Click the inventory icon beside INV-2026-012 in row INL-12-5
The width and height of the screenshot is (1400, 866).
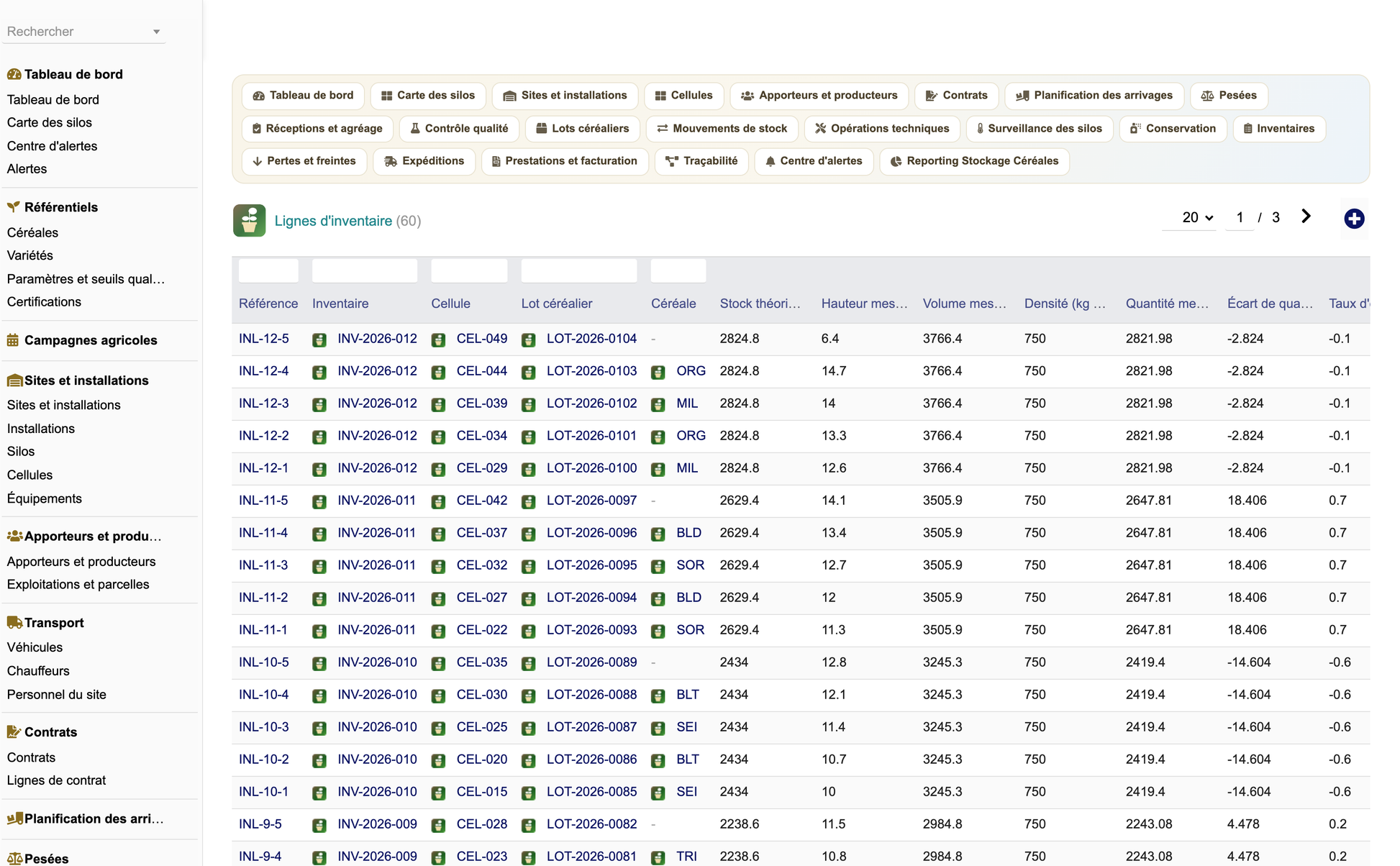point(319,339)
